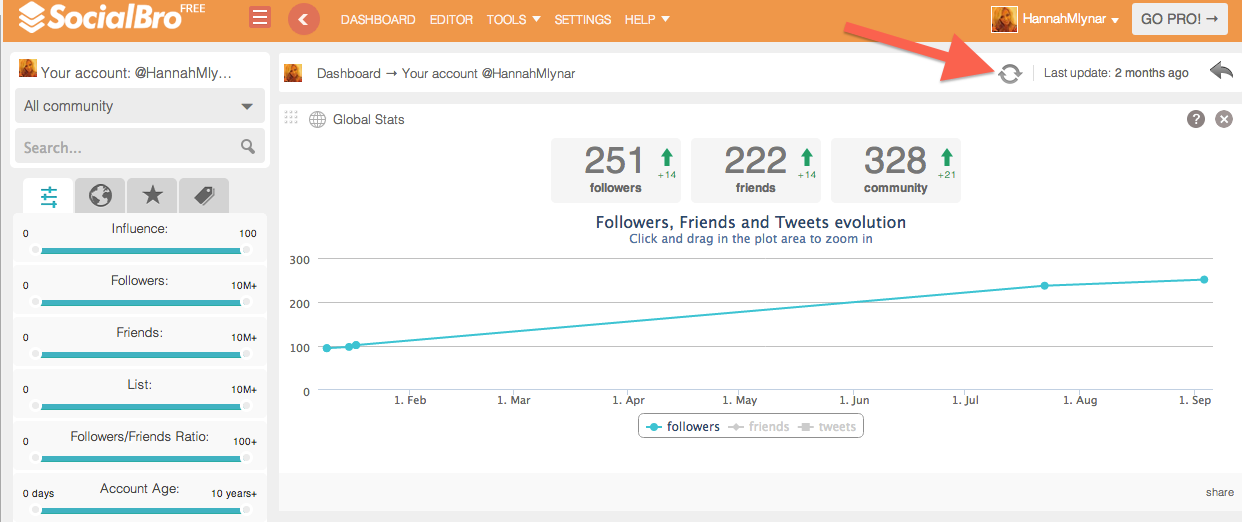Click the reply back arrow icon
The image size is (1243, 522).
[x=1221, y=71]
